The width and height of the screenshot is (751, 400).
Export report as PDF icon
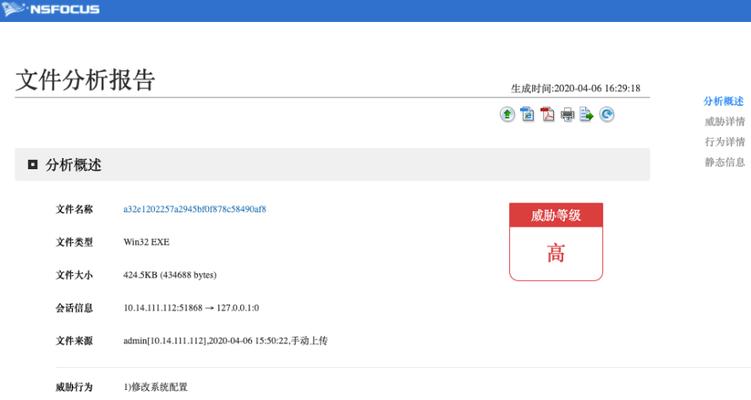pyautogui.click(x=547, y=114)
